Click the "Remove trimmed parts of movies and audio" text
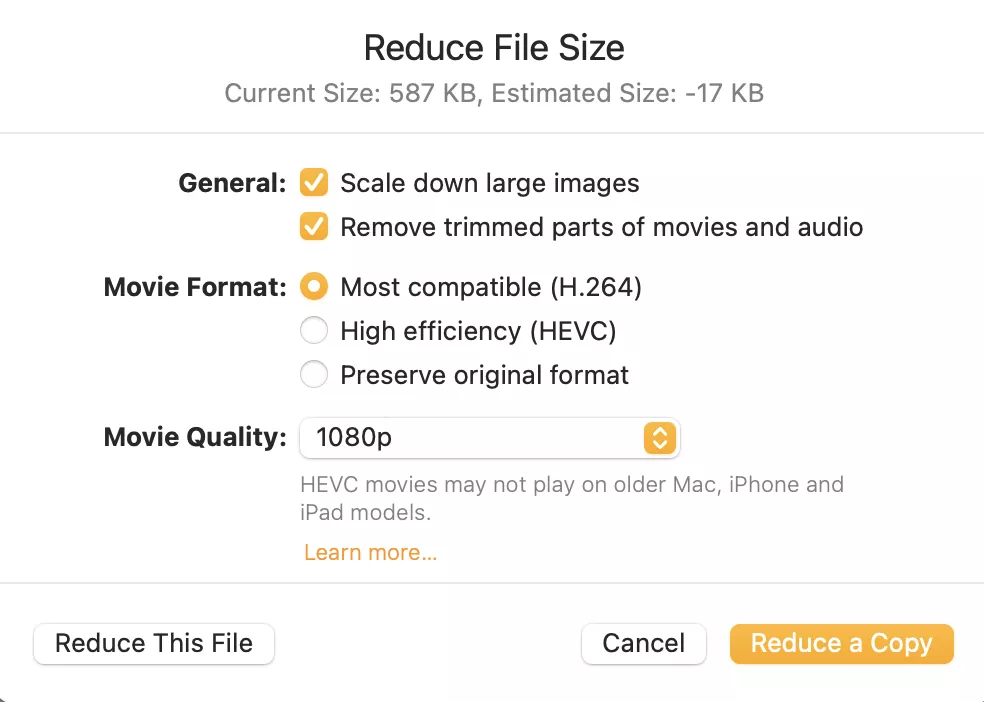 pos(601,227)
